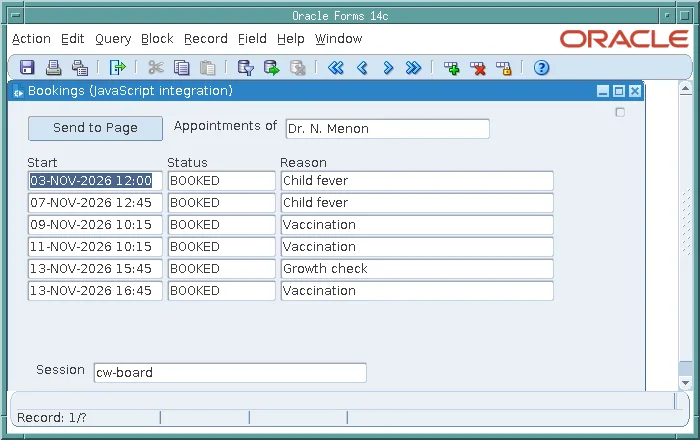This screenshot has height=440, width=700.
Task: Click the Print toolbar icon
Action: click(x=54, y=68)
